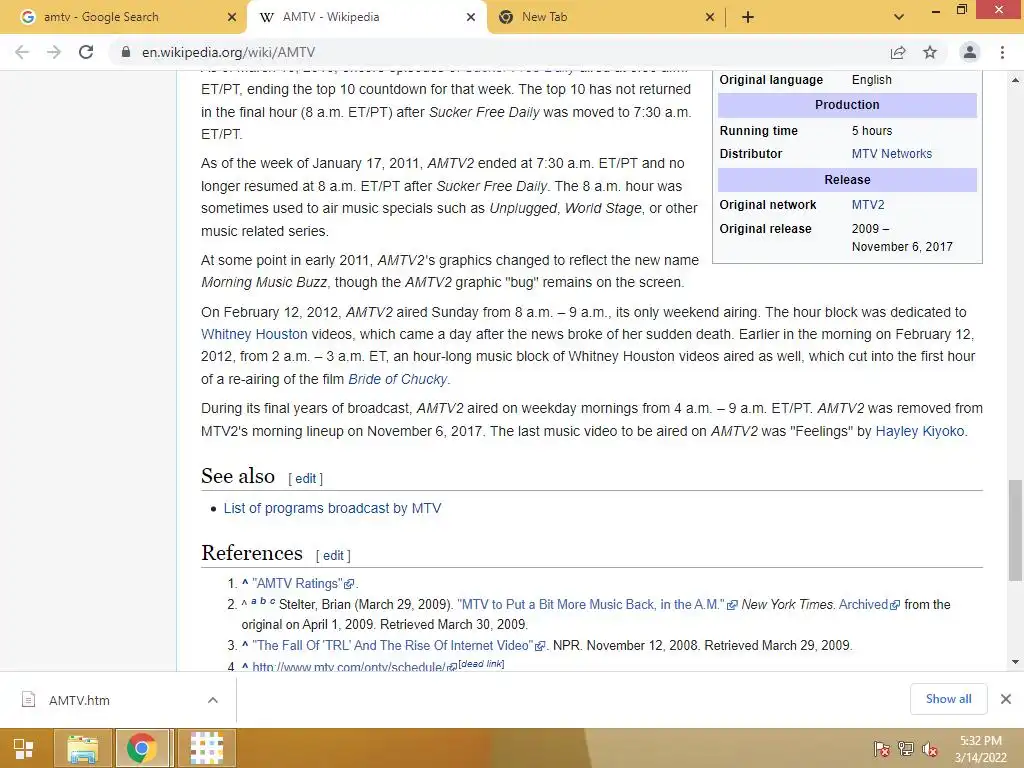Bookmark this page with star icon

click(930, 52)
